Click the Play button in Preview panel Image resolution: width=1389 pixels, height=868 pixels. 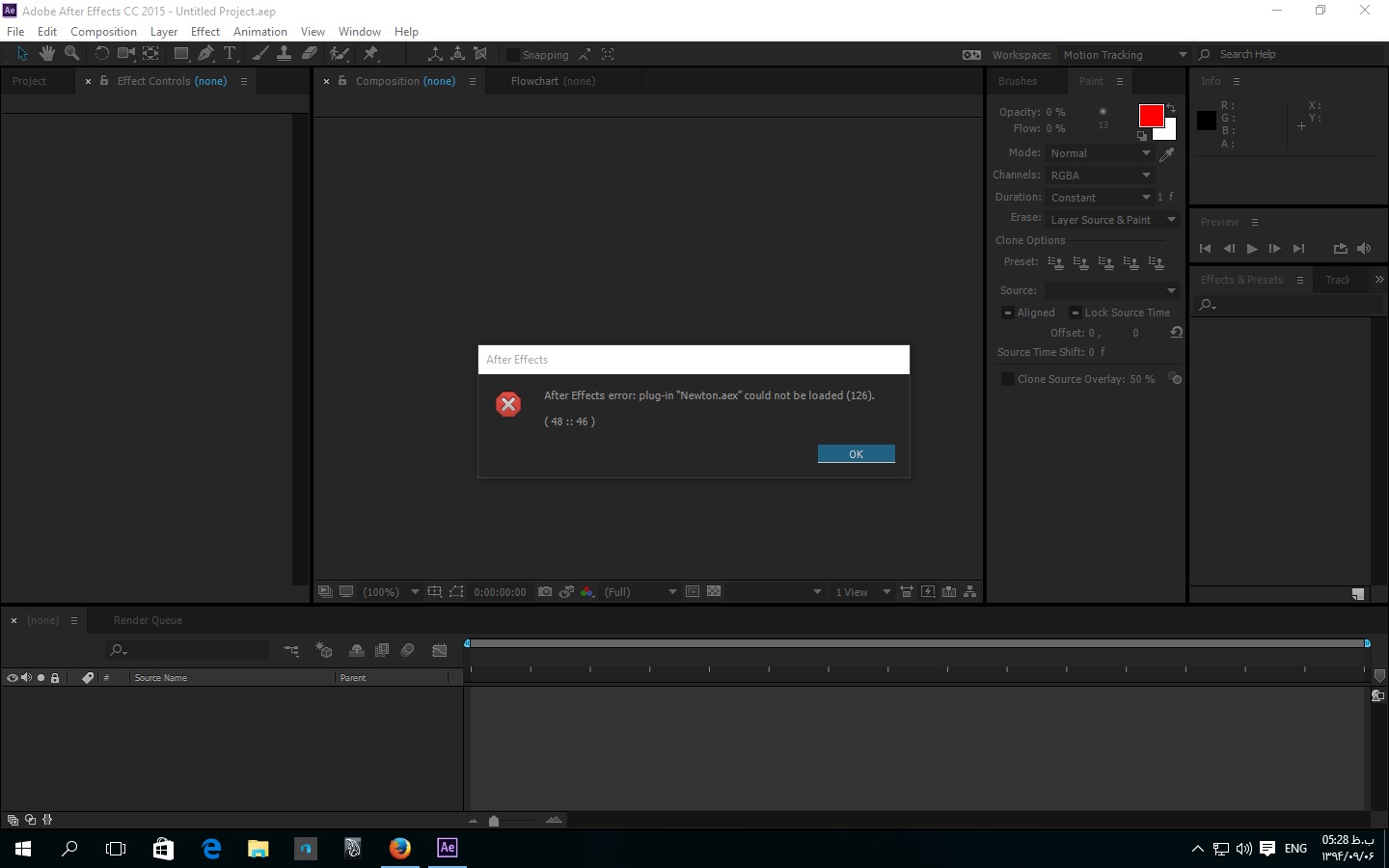1252,249
